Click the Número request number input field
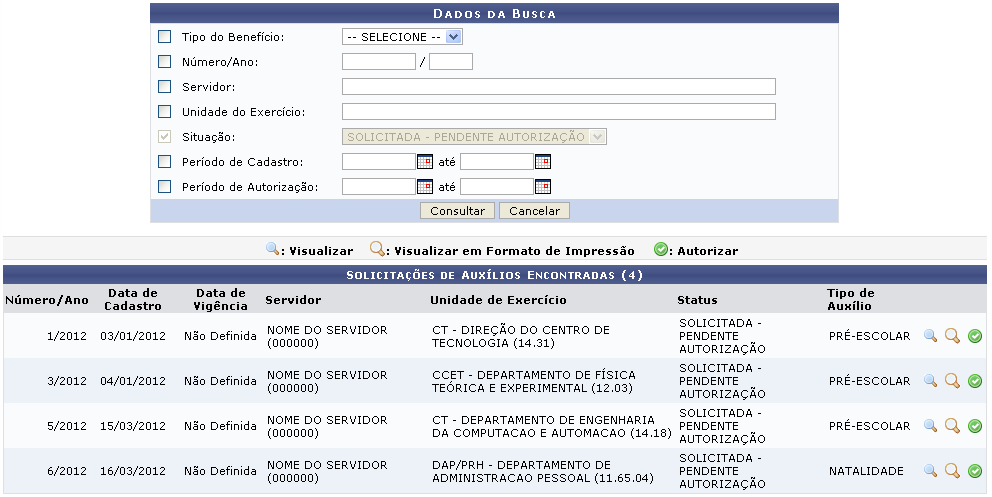This screenshot has height=497, width=992. point(378,62)
